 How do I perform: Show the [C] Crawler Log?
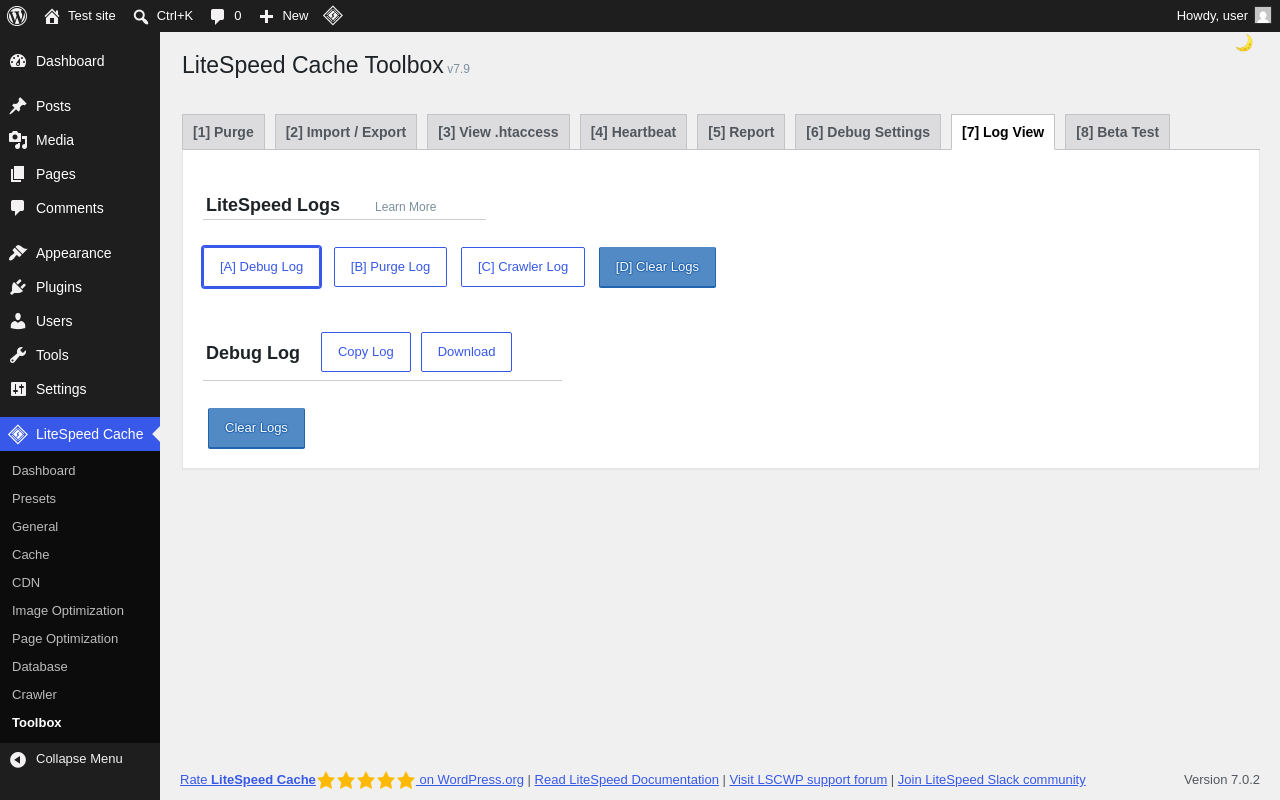tap(523, 267)
